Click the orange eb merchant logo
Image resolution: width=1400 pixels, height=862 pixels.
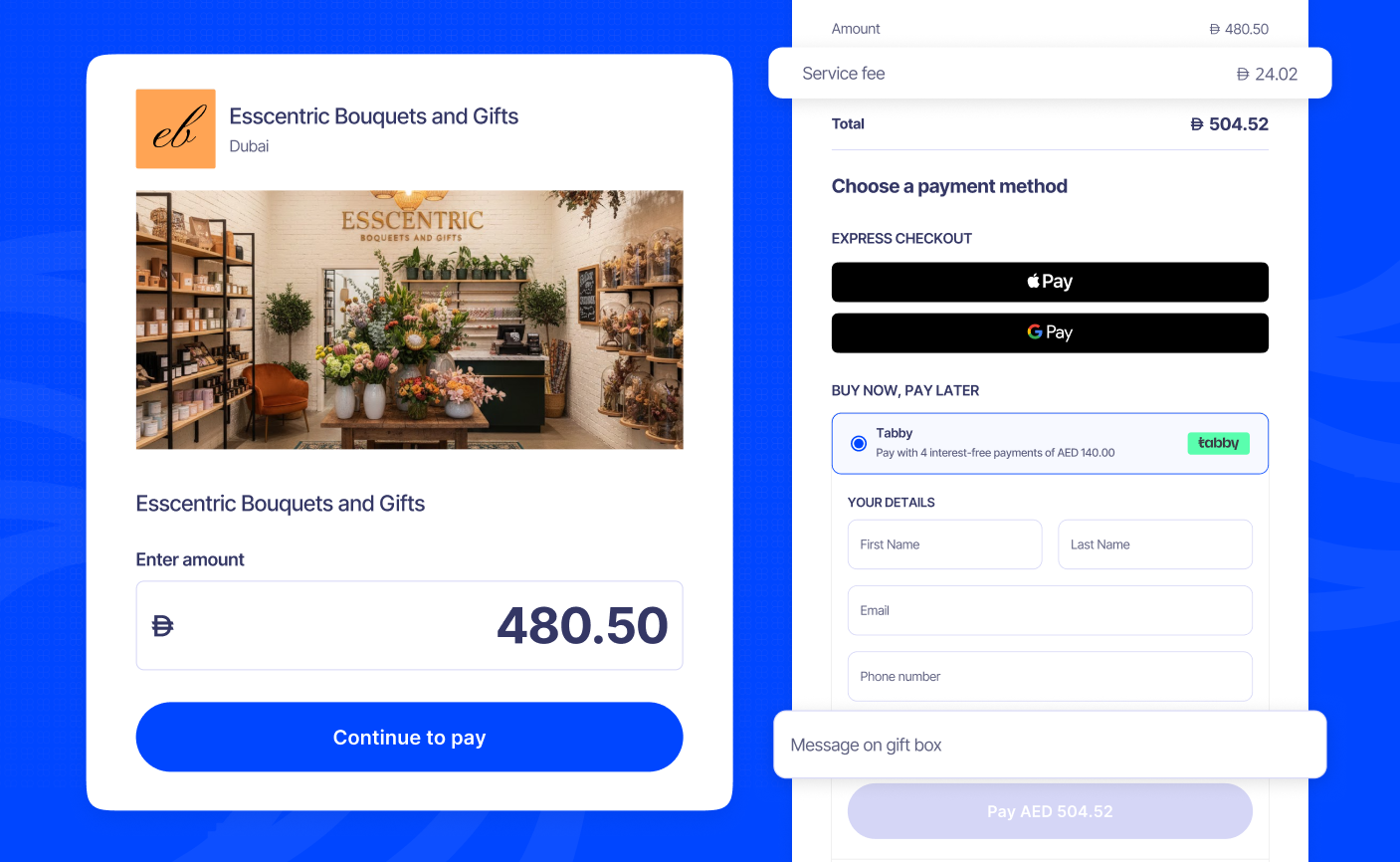click(x=175, y=128)
